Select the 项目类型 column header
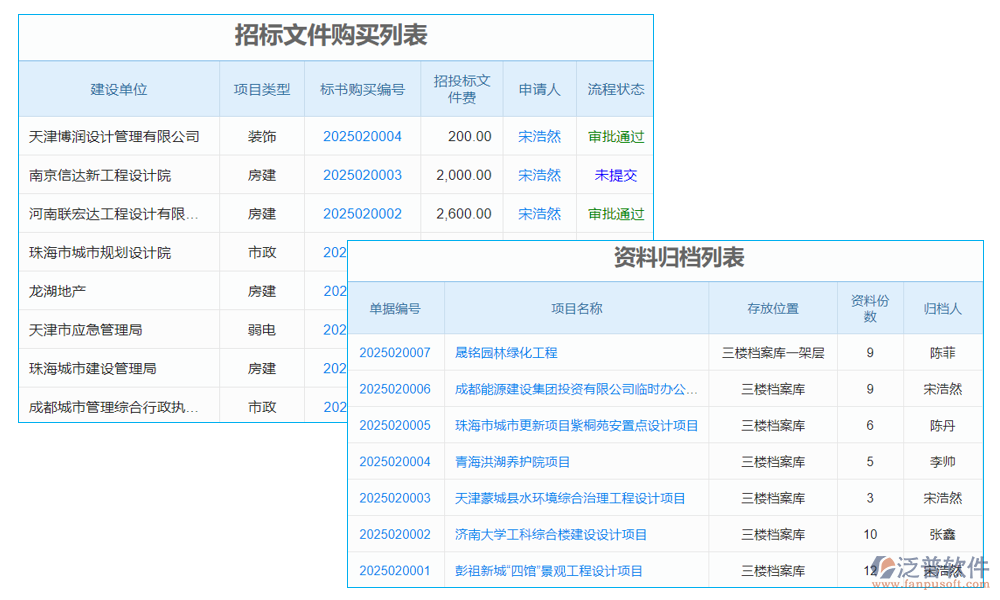 click(x=261, y=89)
